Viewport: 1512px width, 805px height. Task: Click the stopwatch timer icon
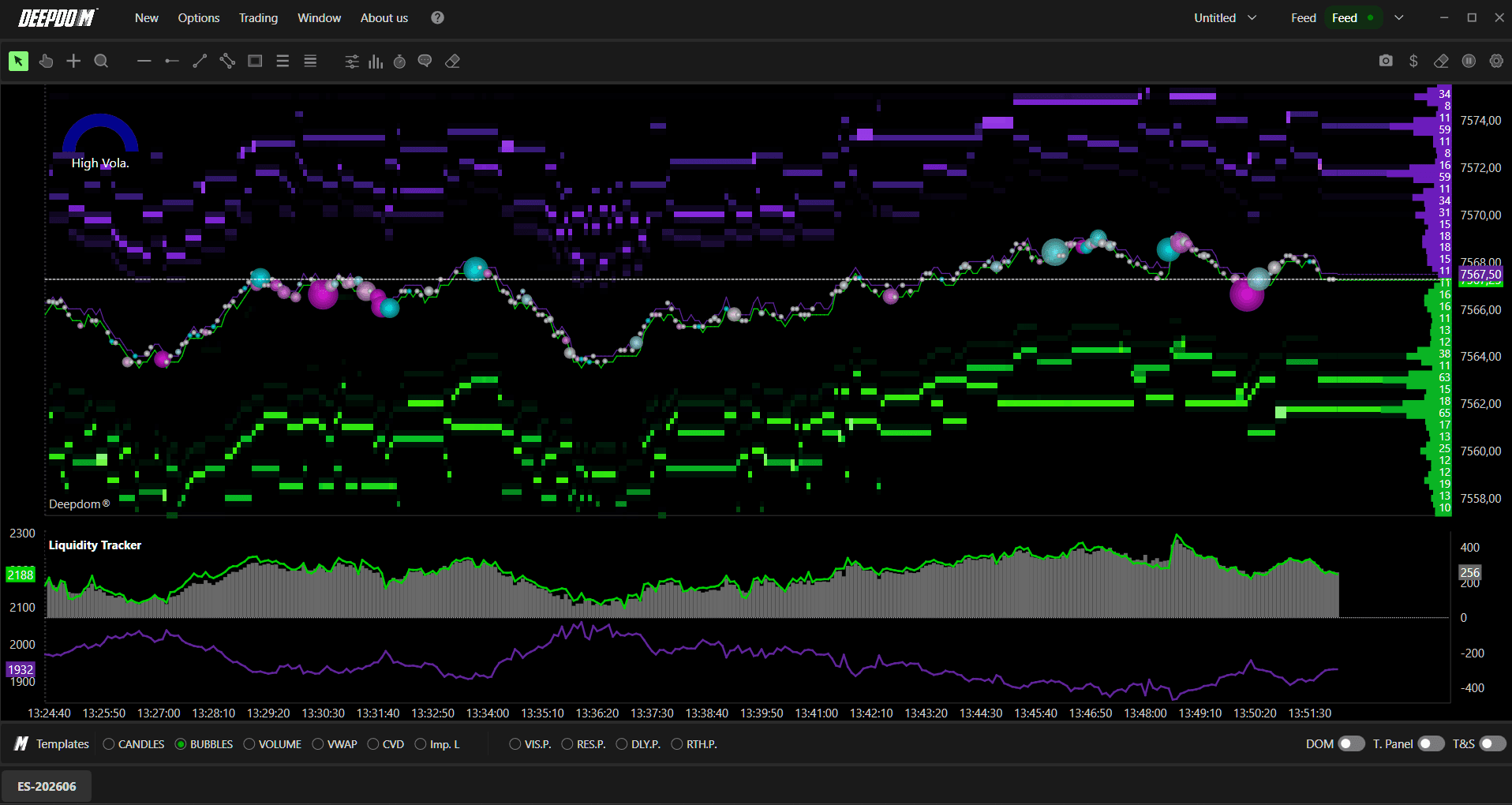point(400,61)
